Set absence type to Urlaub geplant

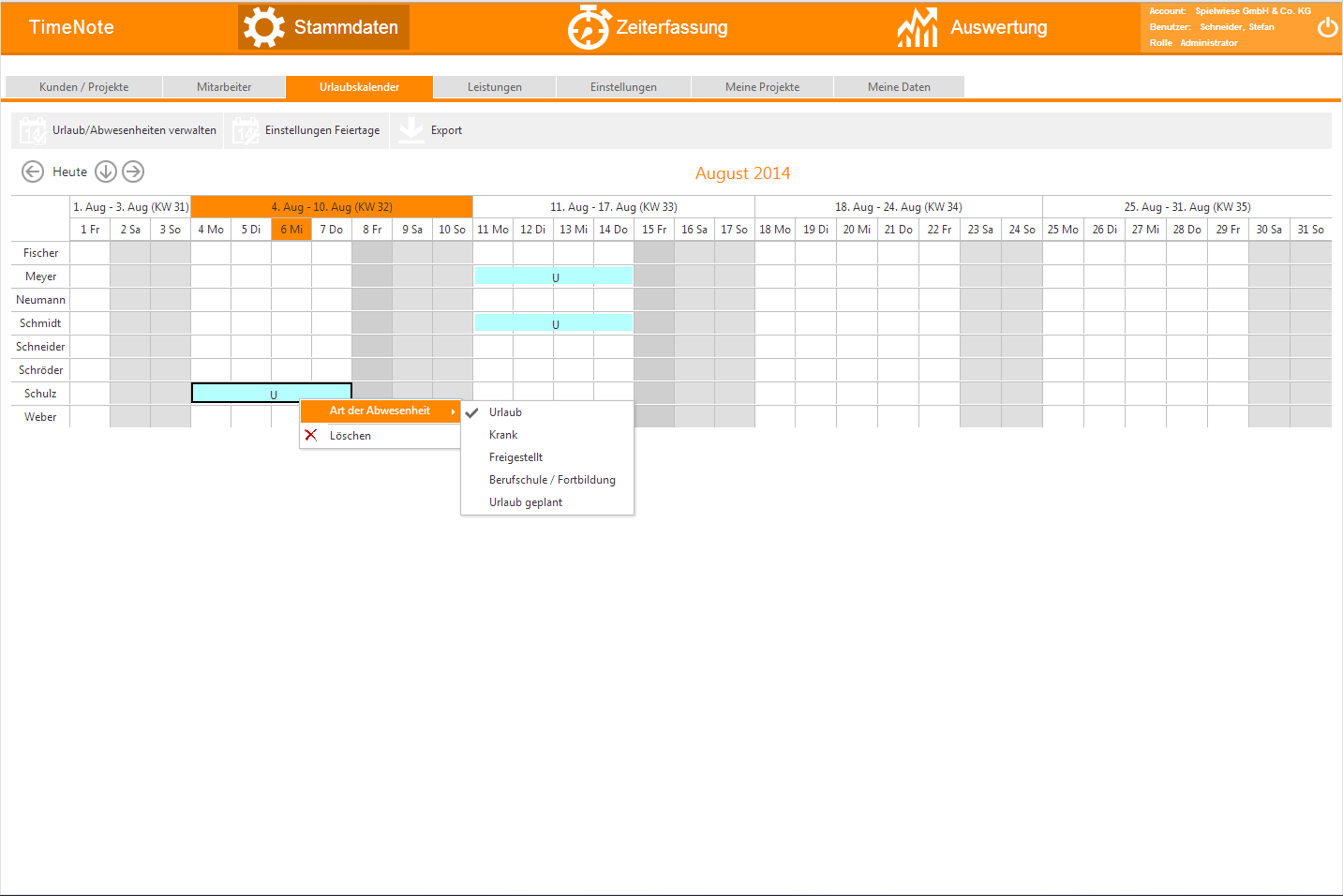point(526,502)
